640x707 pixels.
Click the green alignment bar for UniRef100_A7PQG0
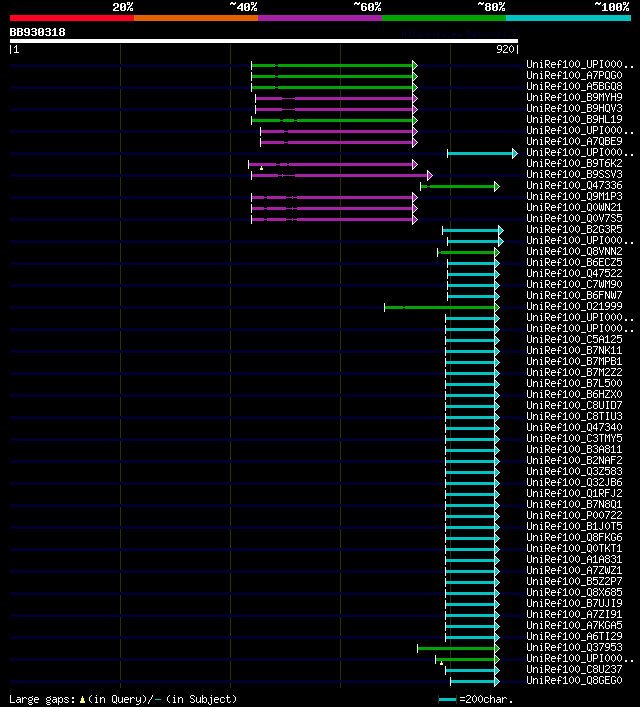tap(334, 77)
